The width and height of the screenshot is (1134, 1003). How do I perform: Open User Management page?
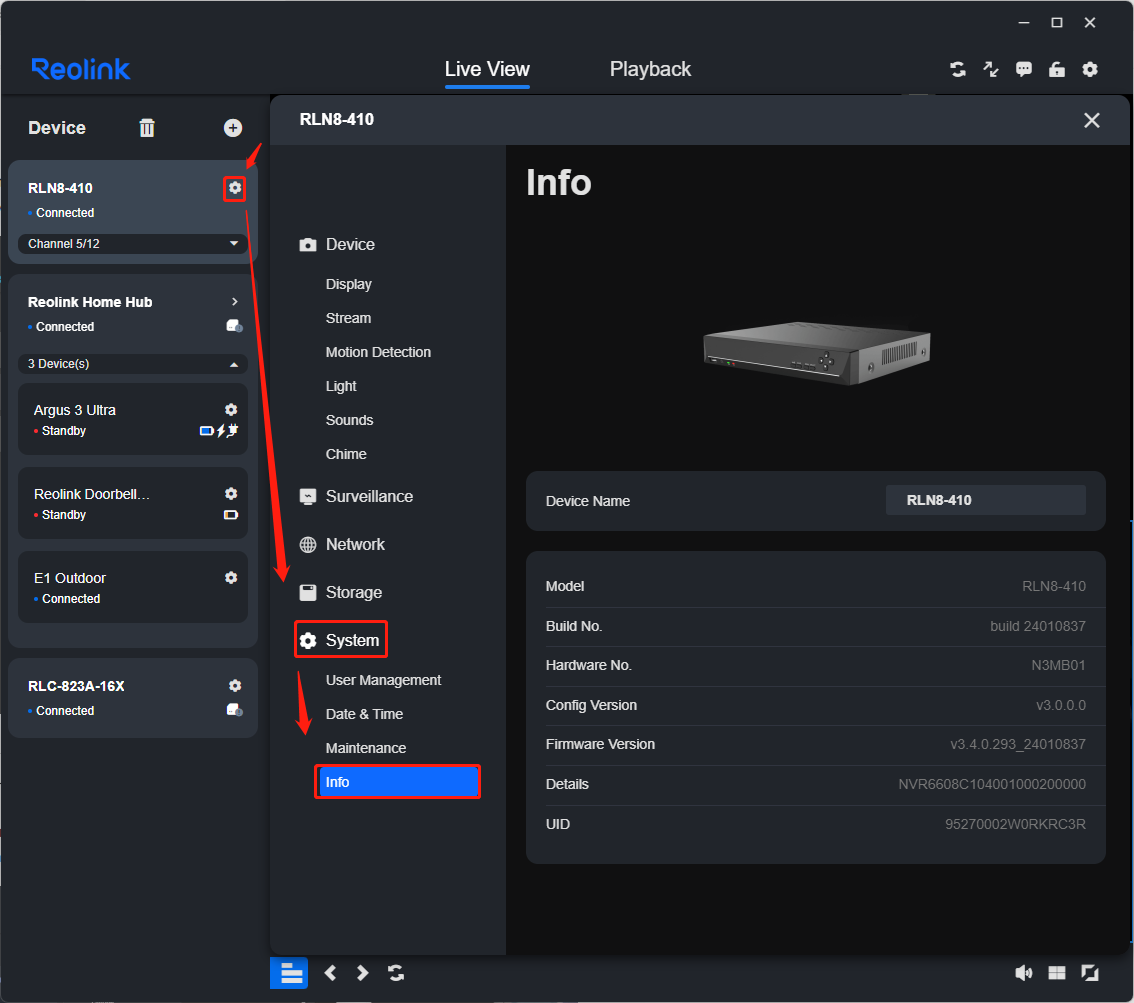tap(383, 680)
